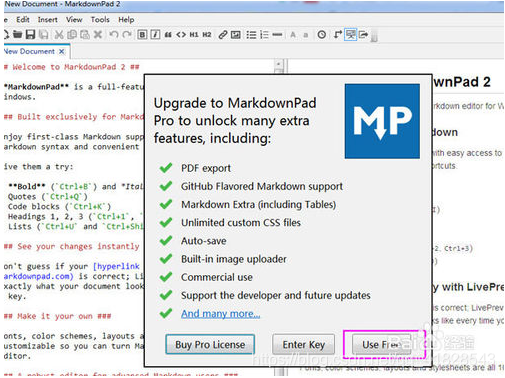
Task: Apply Heading 2 with the H2 icon
Action: click(207, 35)
